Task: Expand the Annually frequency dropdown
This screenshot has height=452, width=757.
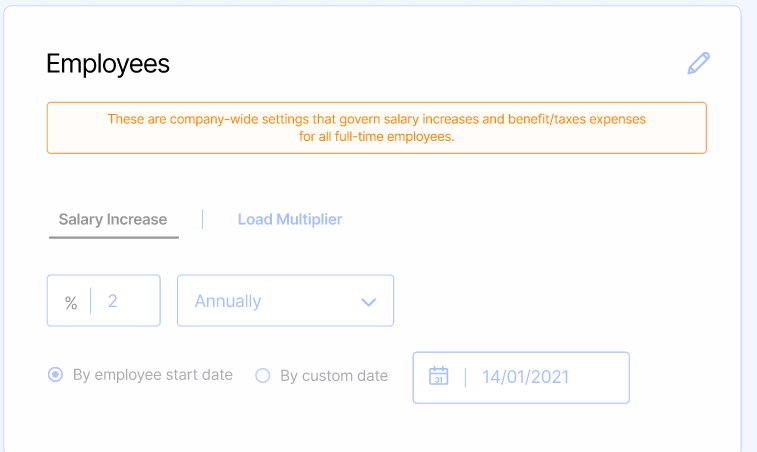Action: click(285, 301)
